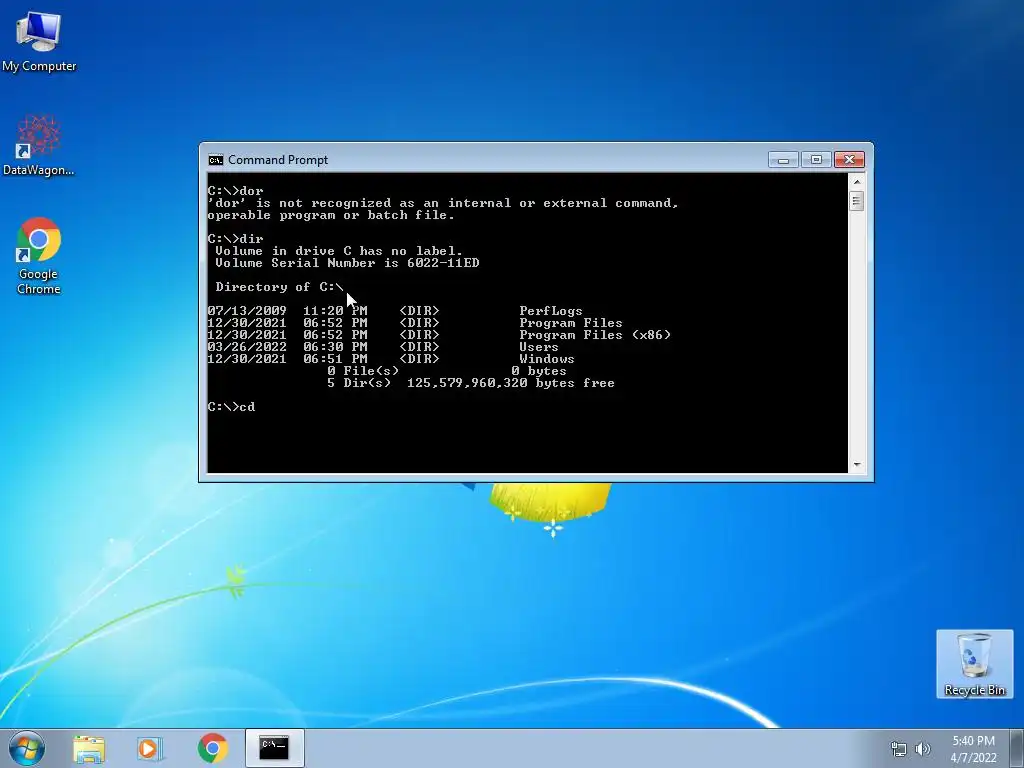The width and height of the screenshot is (1024, 768).
Task: Click 'operable program or batch file.' text
Action: tap(331, 216)
